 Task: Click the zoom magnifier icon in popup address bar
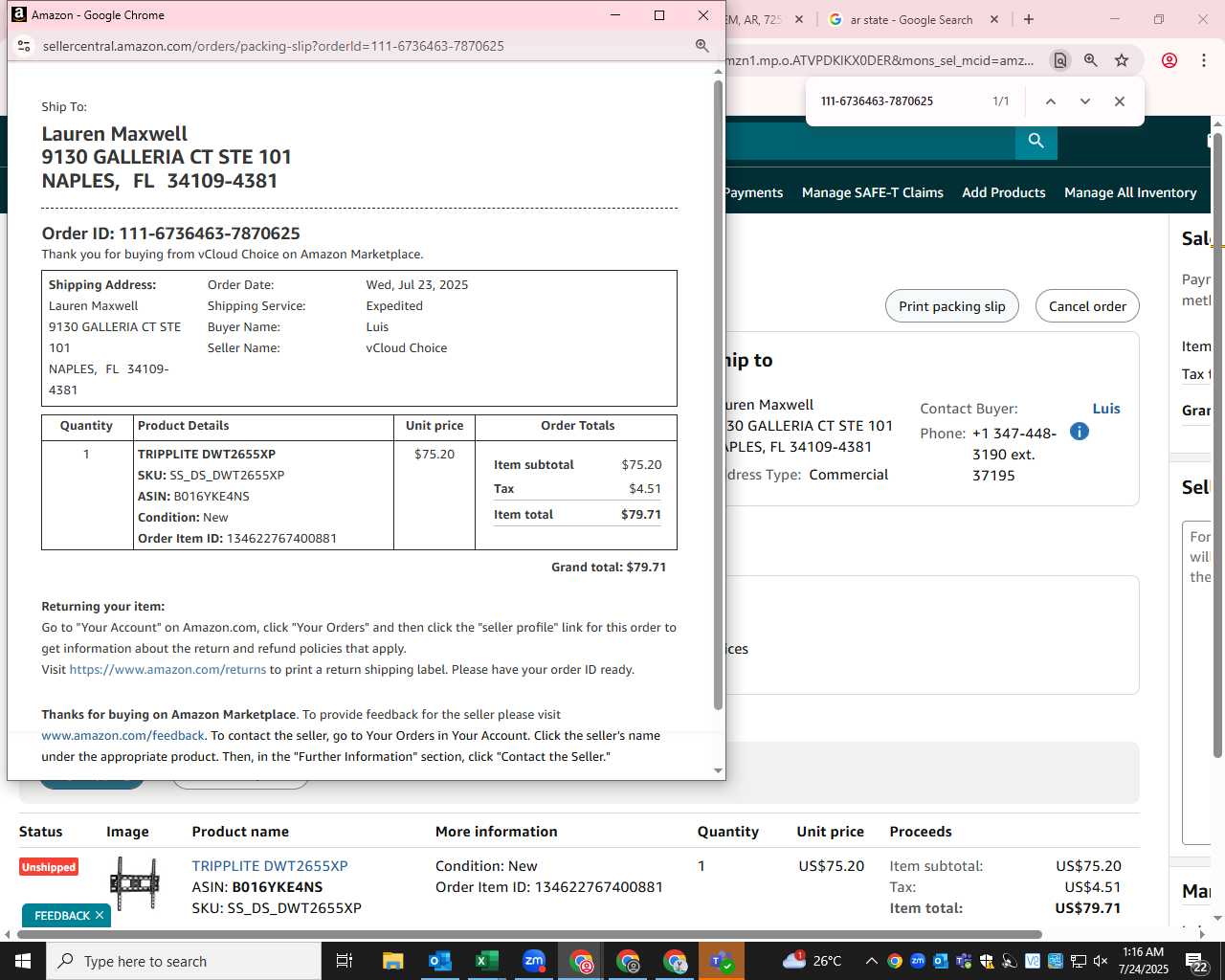[702, 46]
